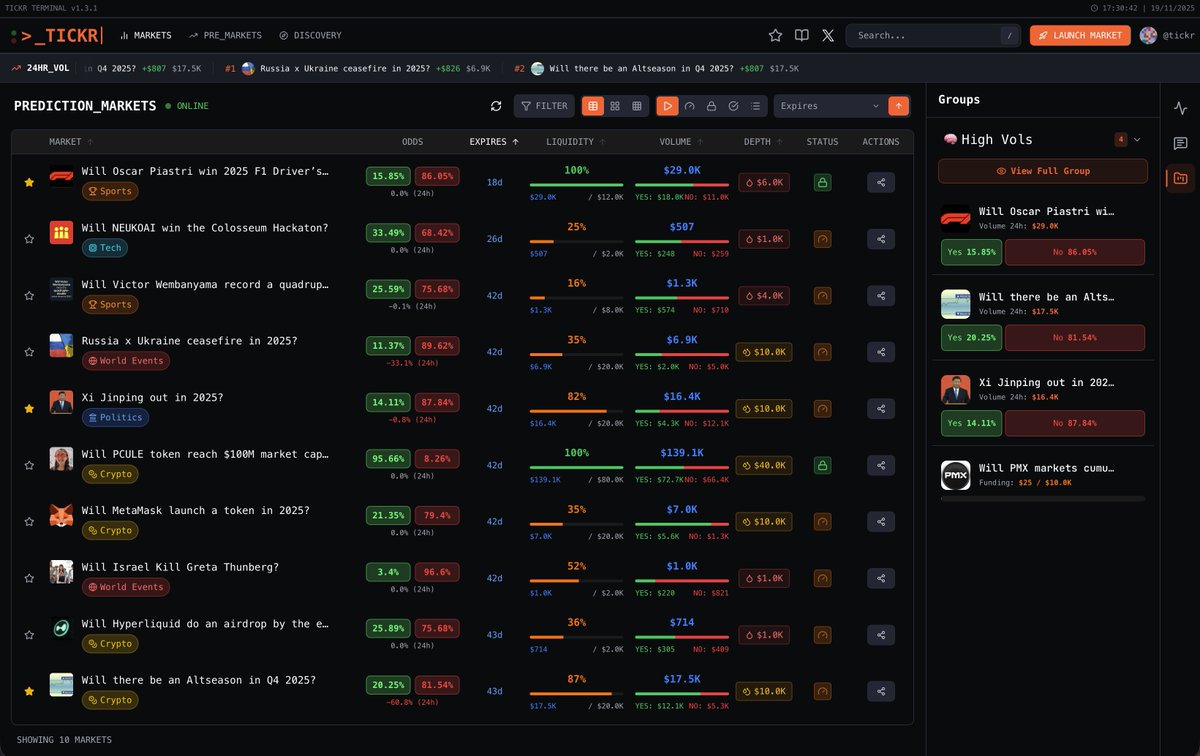Open the PRE_MARKETS tab
Image resolution: width=1200 pixels, height=756 pixels.
click(225, 35)
